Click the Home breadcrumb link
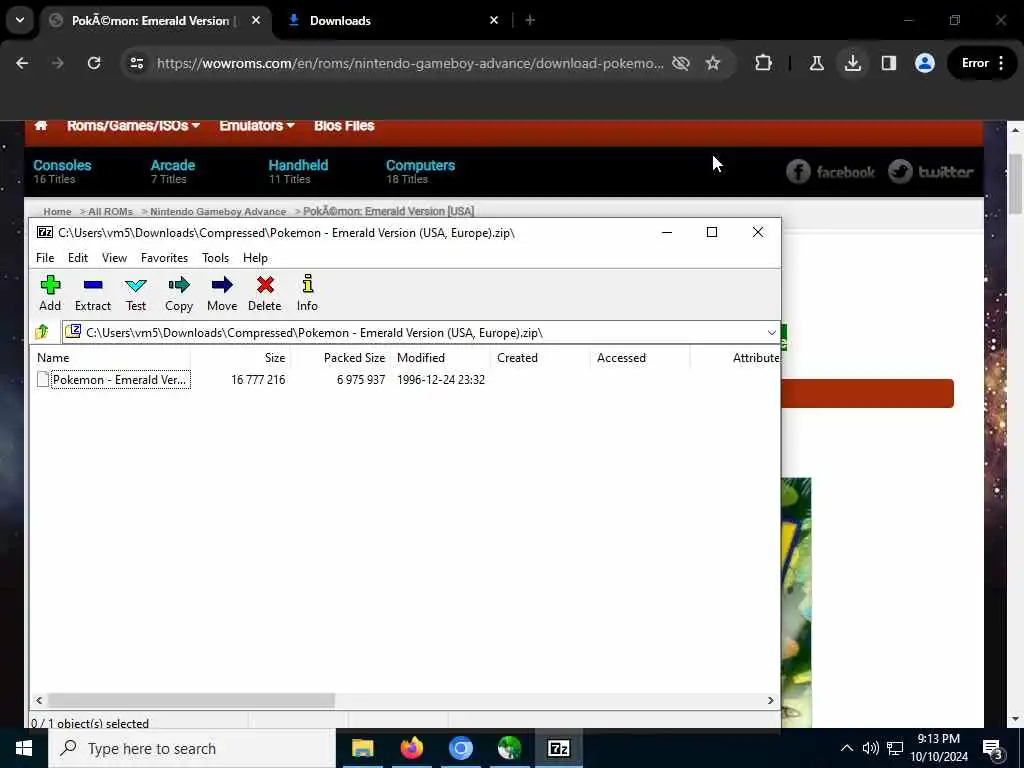This screenshot has height=768, width=1024. click(x=57, y=212)
